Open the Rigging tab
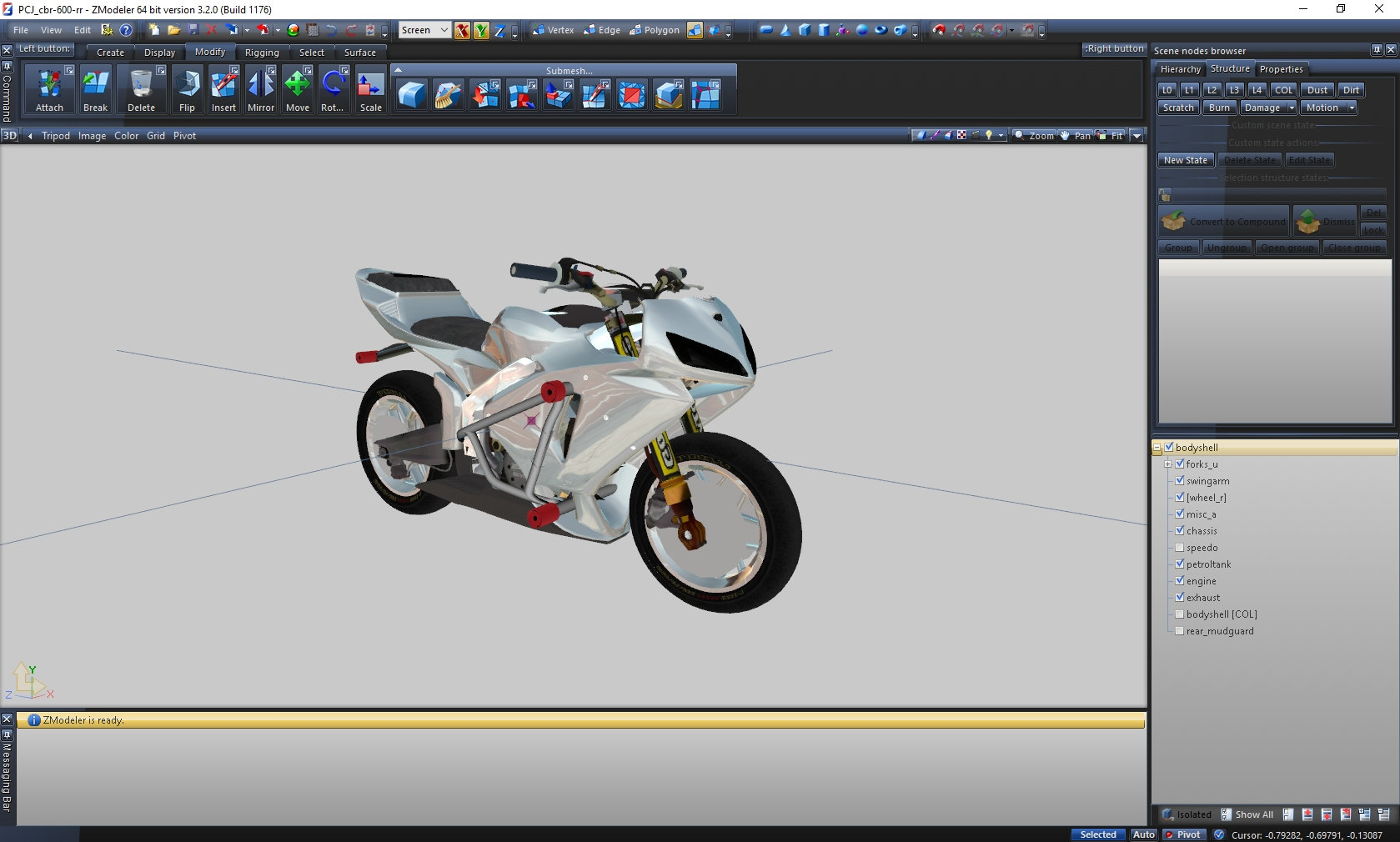Viewport: 1400px width, 842px height. [x=262, y=53]
